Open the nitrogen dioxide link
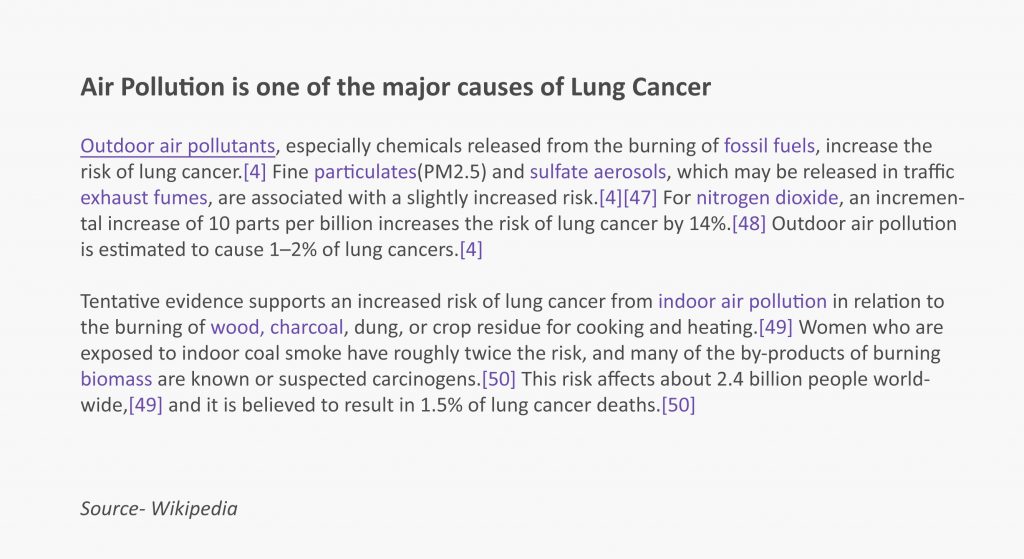 pos(767,197)
